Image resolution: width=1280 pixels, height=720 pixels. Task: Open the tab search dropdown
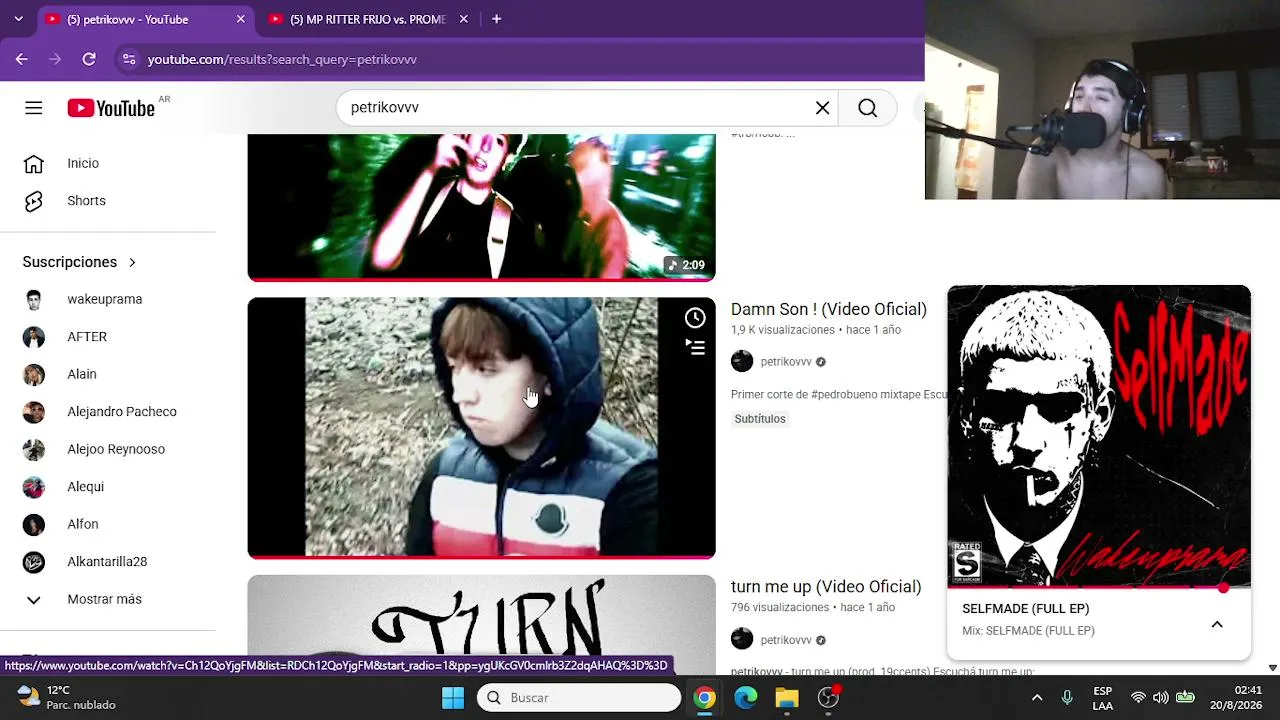[18, 19]
